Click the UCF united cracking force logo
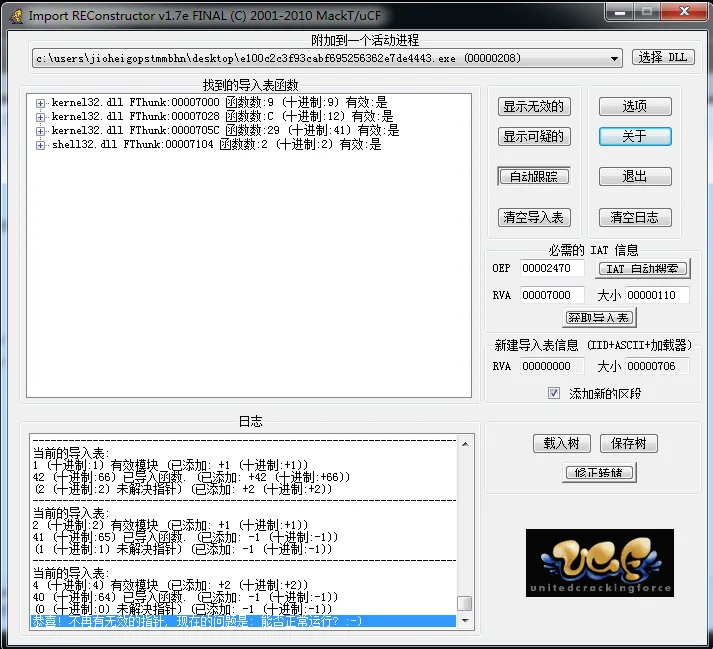 (599, 562)
